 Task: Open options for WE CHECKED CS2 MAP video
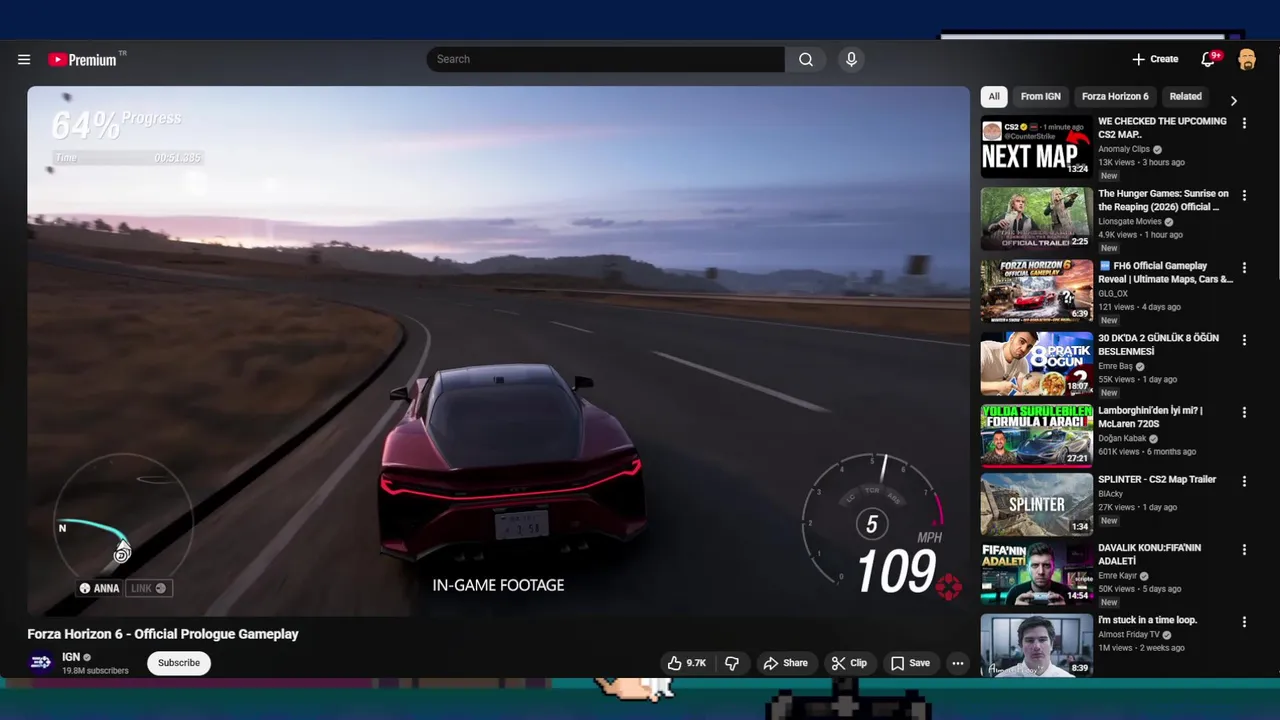tap(1244, 123)
